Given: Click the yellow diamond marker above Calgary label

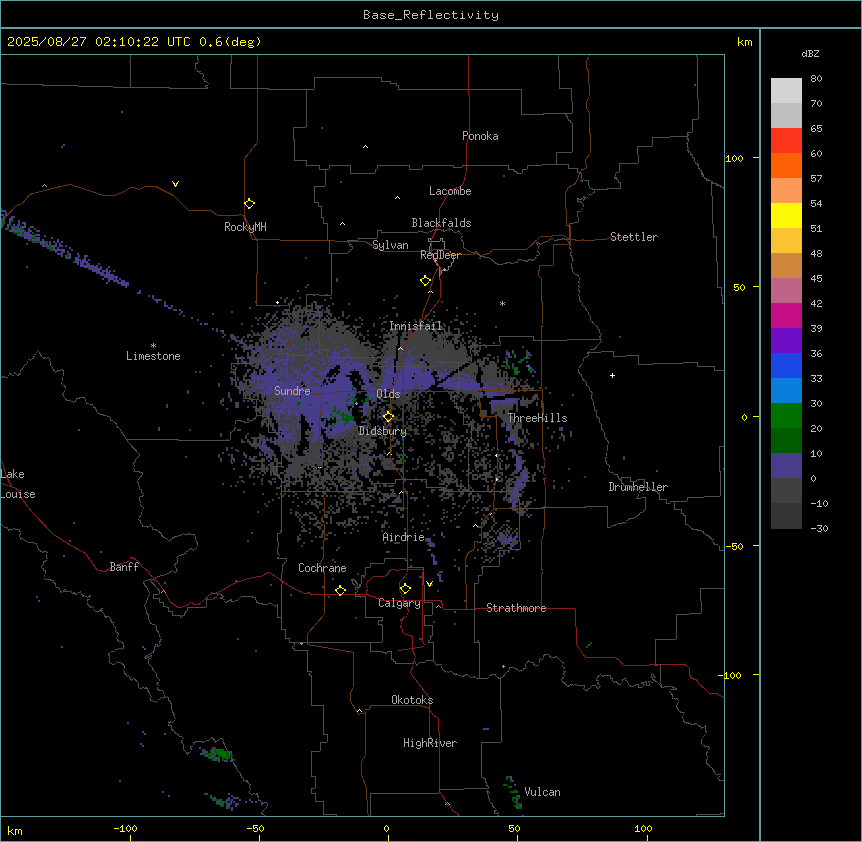Looking at the screenshot, I should click(x=405, y=589).
